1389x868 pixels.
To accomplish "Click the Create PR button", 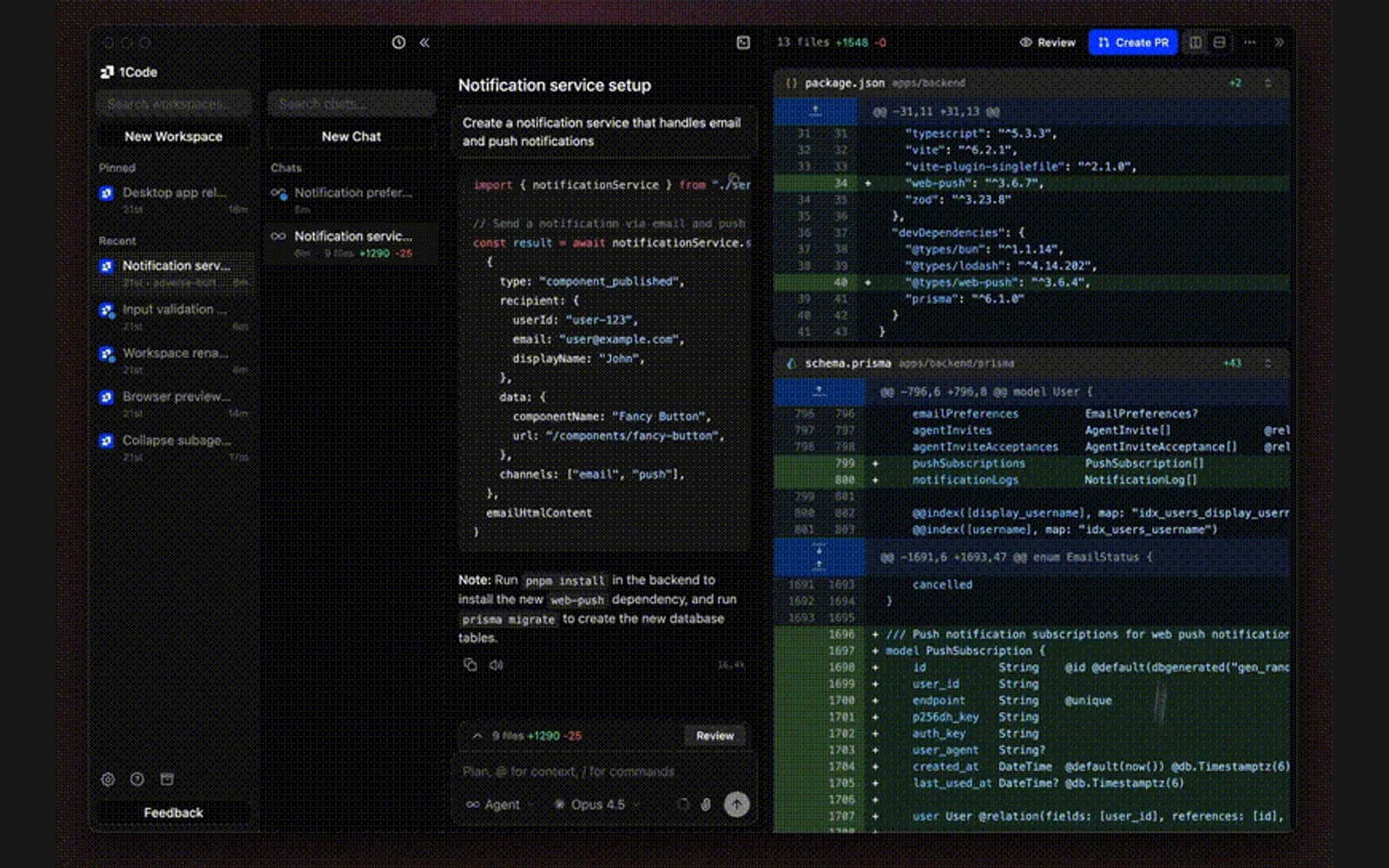I will tap(1133, 43).
